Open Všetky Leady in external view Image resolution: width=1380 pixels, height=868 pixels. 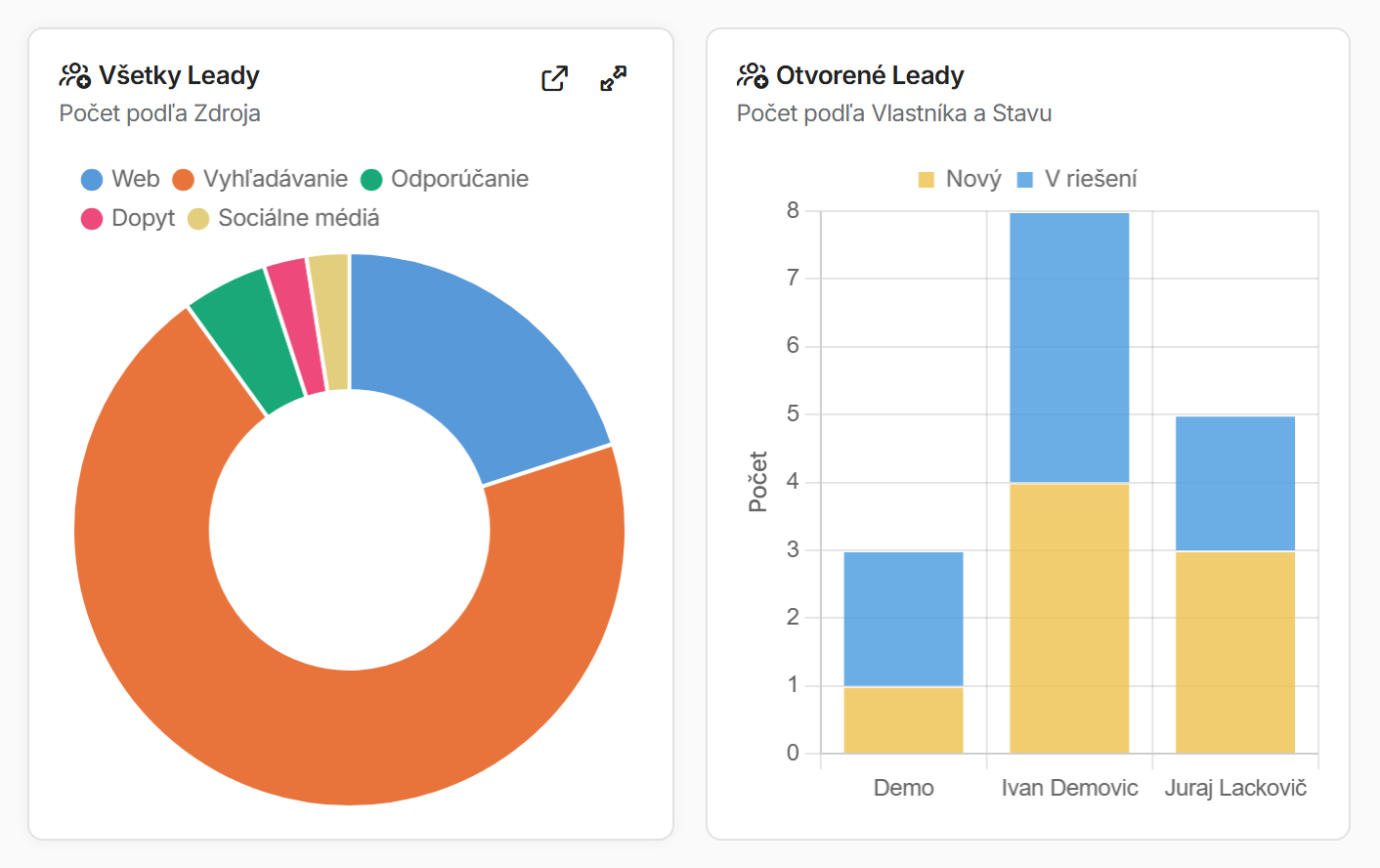(x=554, y=78)
